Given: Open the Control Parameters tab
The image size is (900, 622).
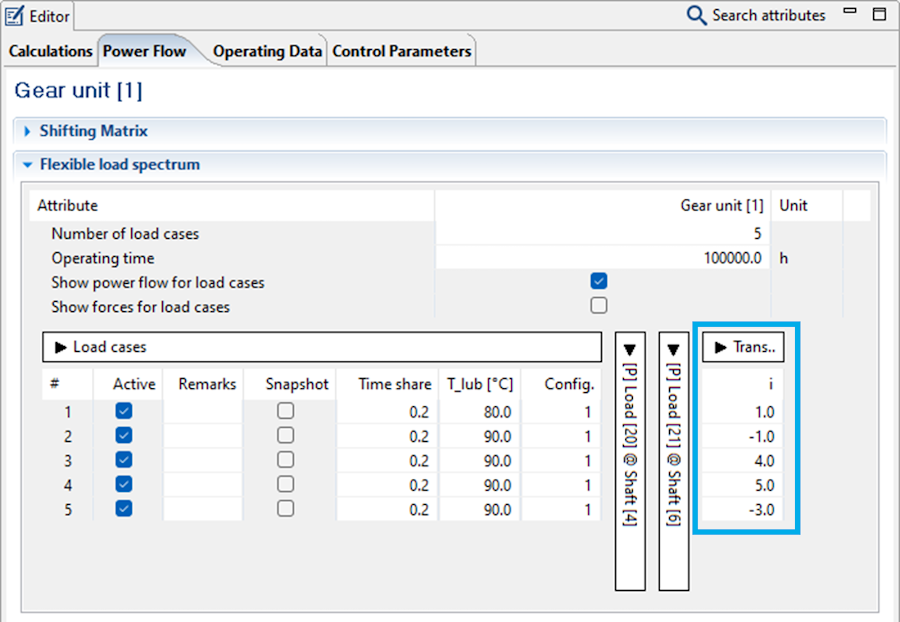Looking at the screenshot, I should [401, 51].
